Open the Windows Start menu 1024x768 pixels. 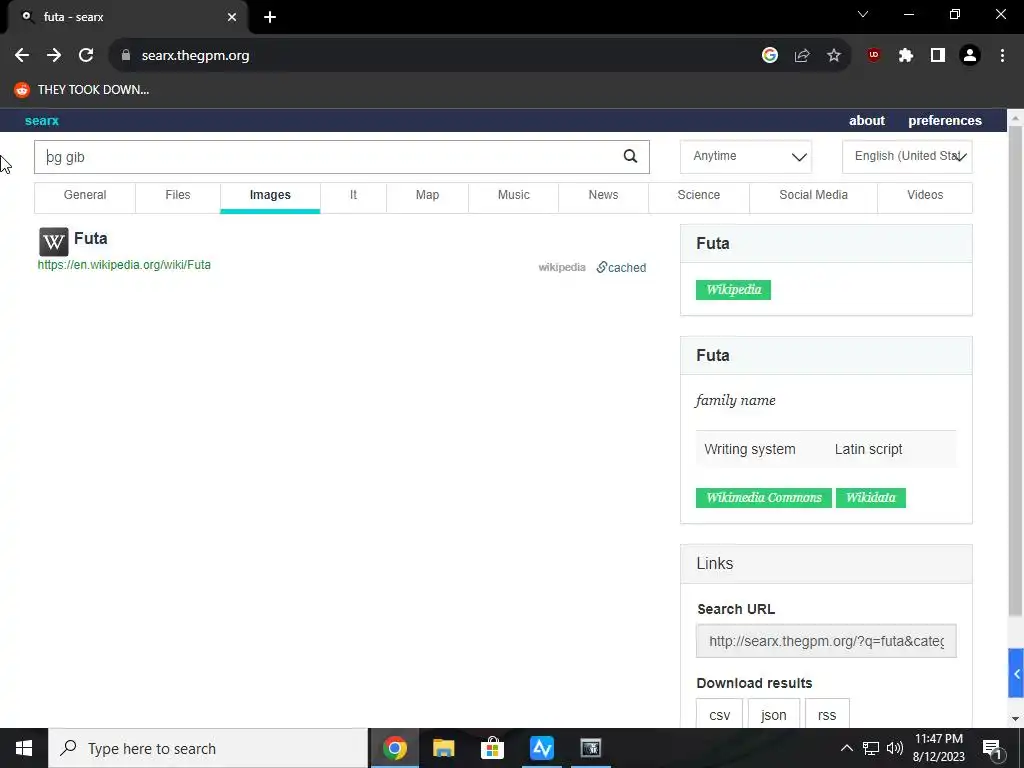click(24, 748)
